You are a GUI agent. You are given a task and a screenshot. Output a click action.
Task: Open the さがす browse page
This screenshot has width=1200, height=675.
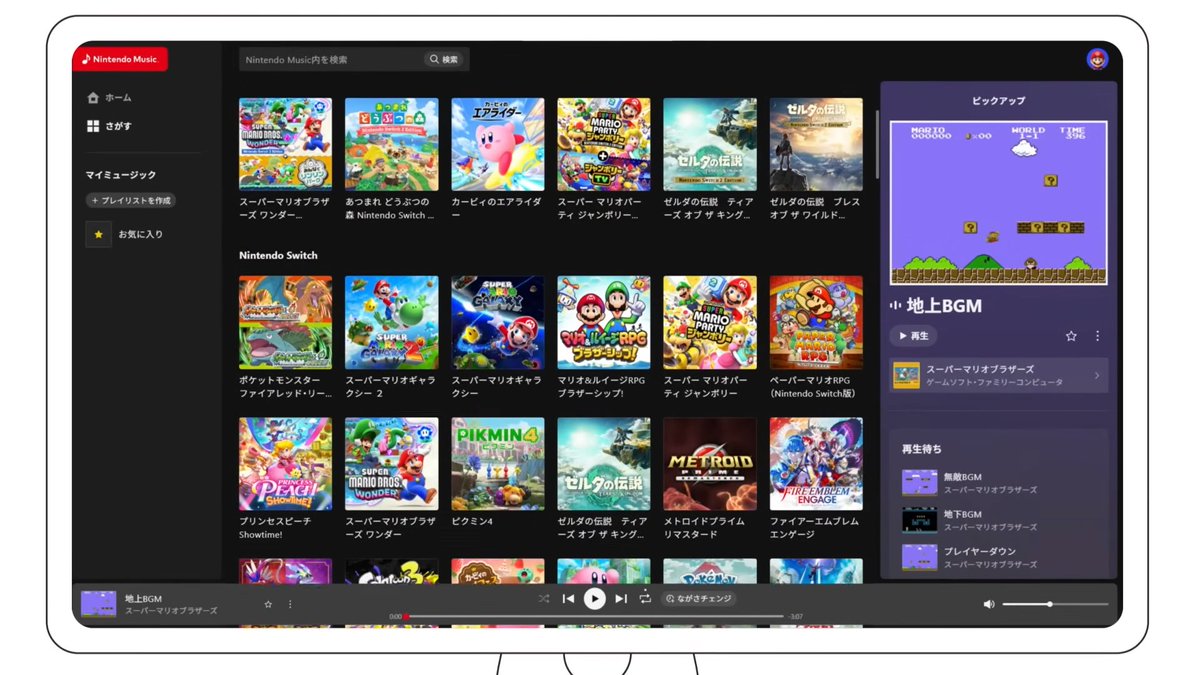(x=109, y=127)
